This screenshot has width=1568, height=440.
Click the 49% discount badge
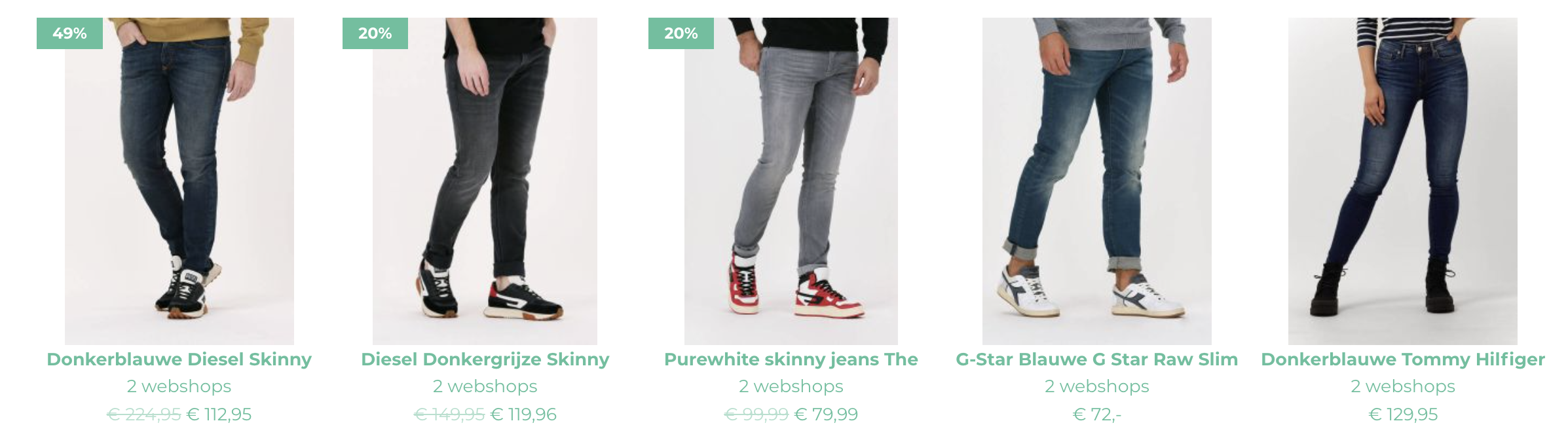coord(69,33)
